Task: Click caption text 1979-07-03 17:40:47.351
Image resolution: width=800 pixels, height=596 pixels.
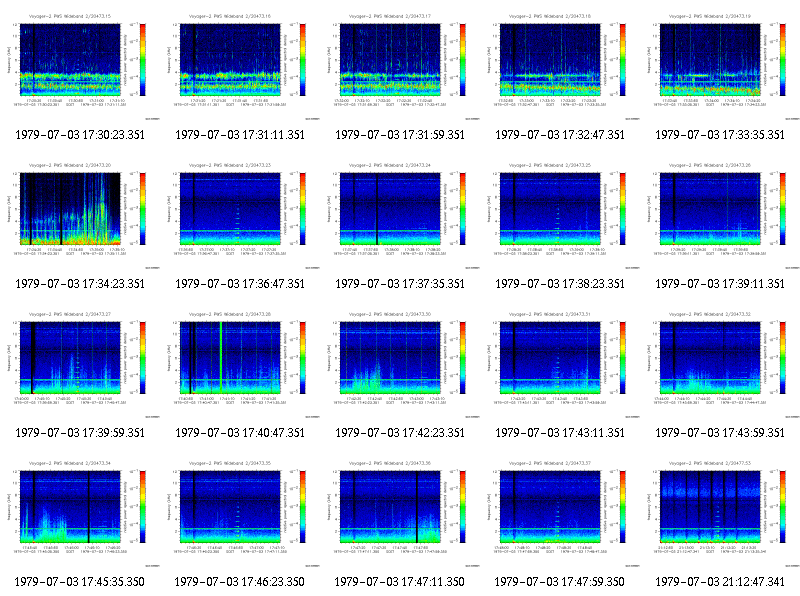Action: click(240, 433)
